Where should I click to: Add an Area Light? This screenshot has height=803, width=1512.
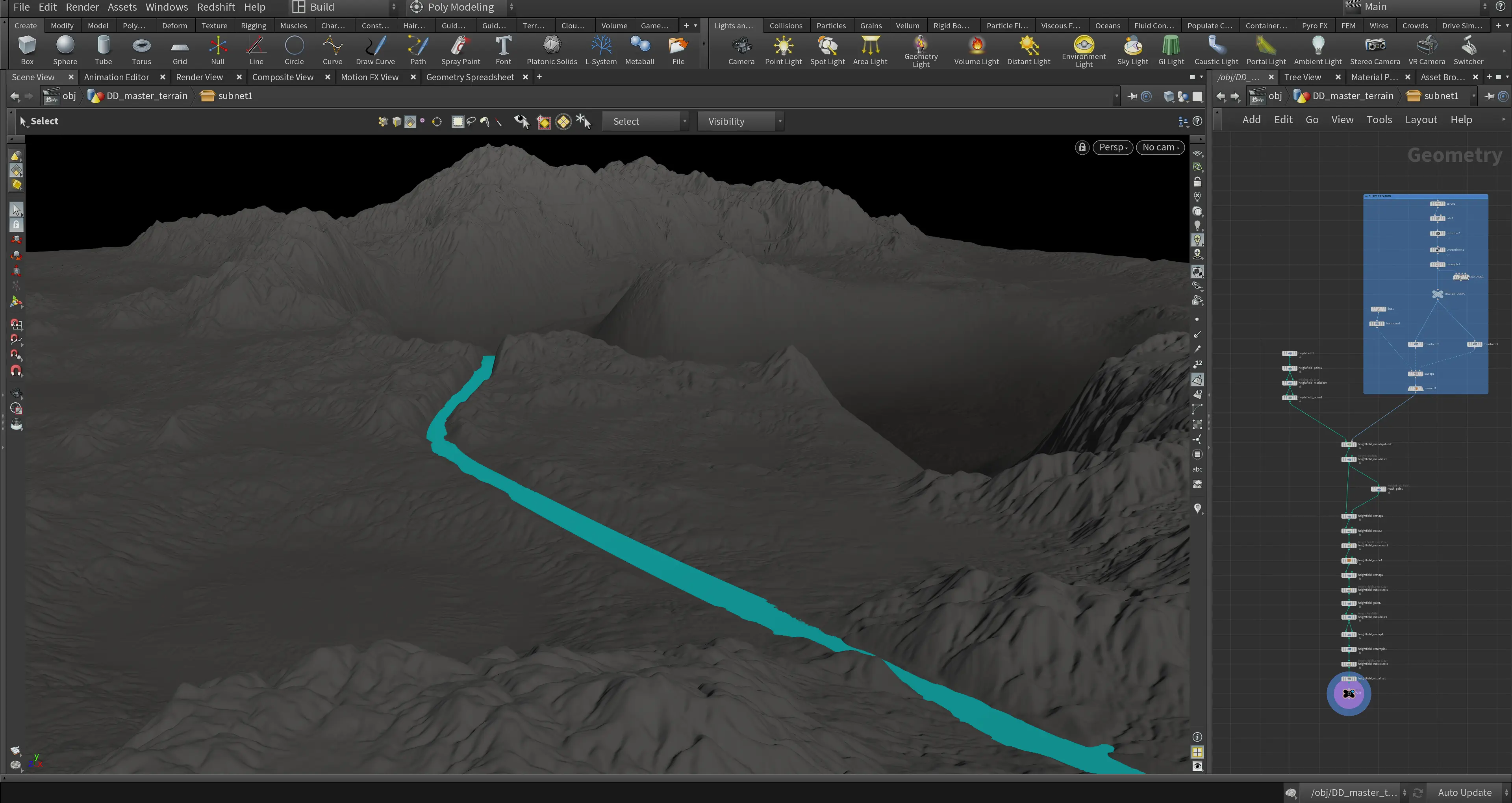click(x=870, y=50)
